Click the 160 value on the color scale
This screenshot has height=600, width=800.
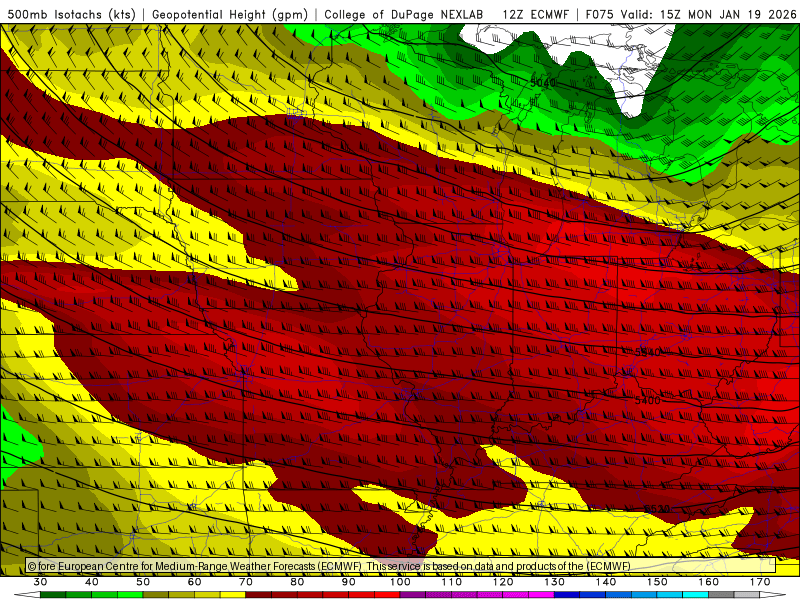[x=709, y=582]
